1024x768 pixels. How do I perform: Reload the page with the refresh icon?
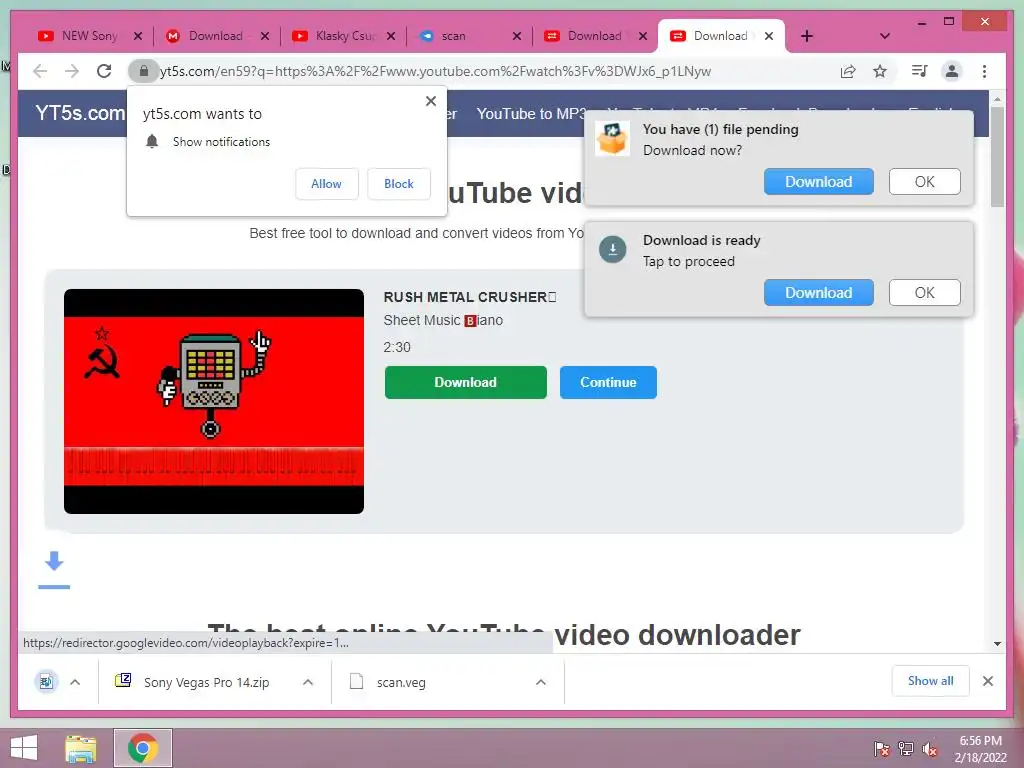tap(104, 71)
